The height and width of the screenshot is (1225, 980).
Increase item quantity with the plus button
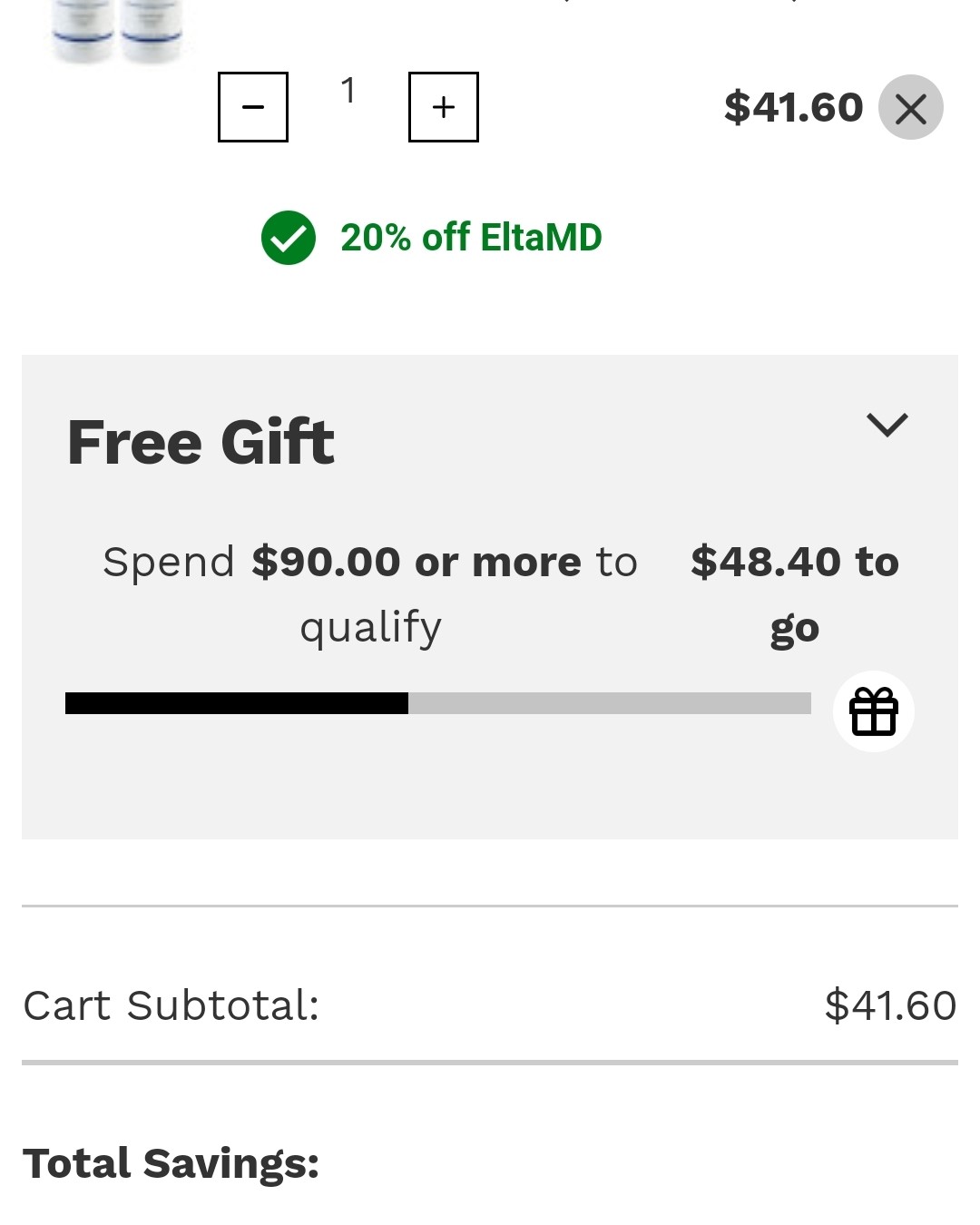click(444, 107)
